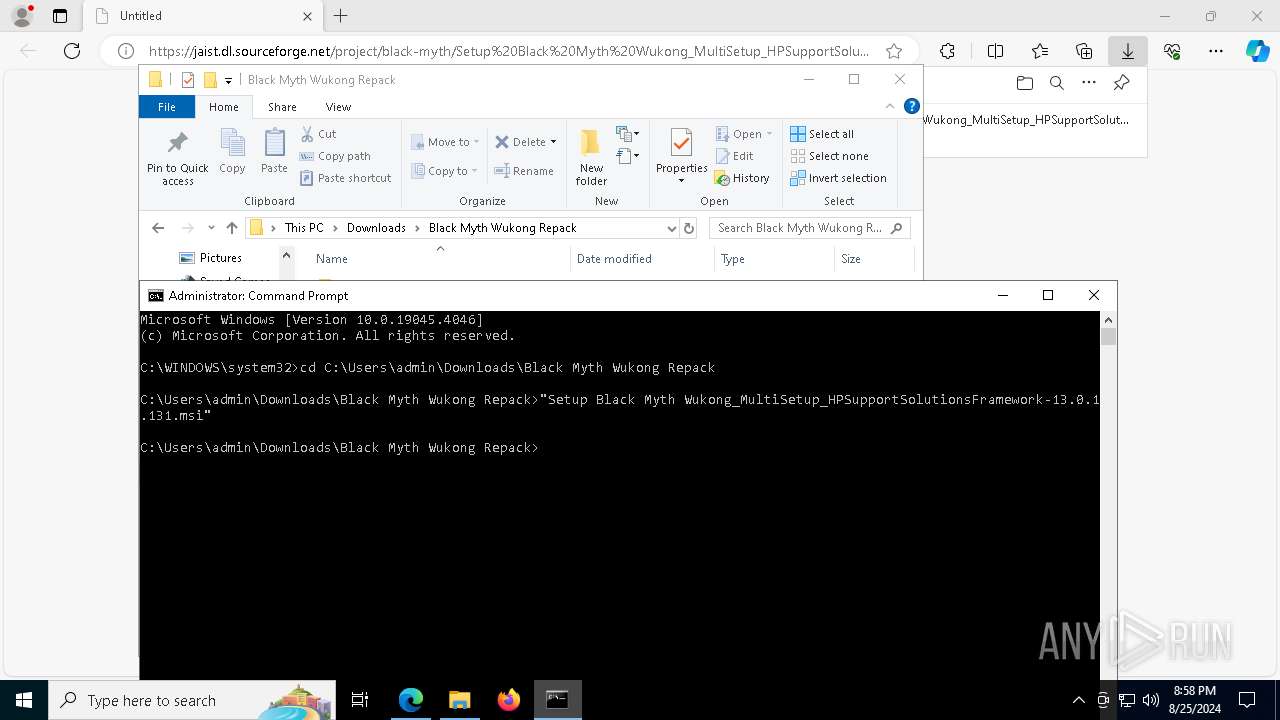The width and height of the screenshot is (1280, 720).
Task: Click Invert selection in ribbon
Action: tap(838, 178)
